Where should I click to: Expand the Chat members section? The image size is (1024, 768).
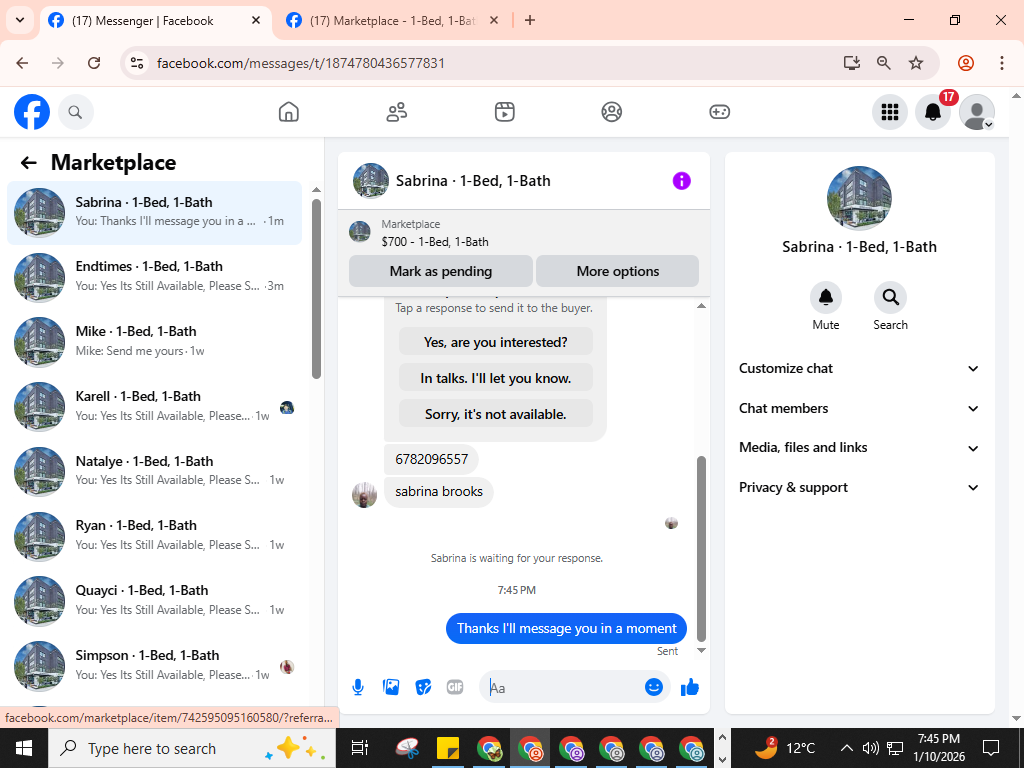pyautogui.click(x=859, y=408)
